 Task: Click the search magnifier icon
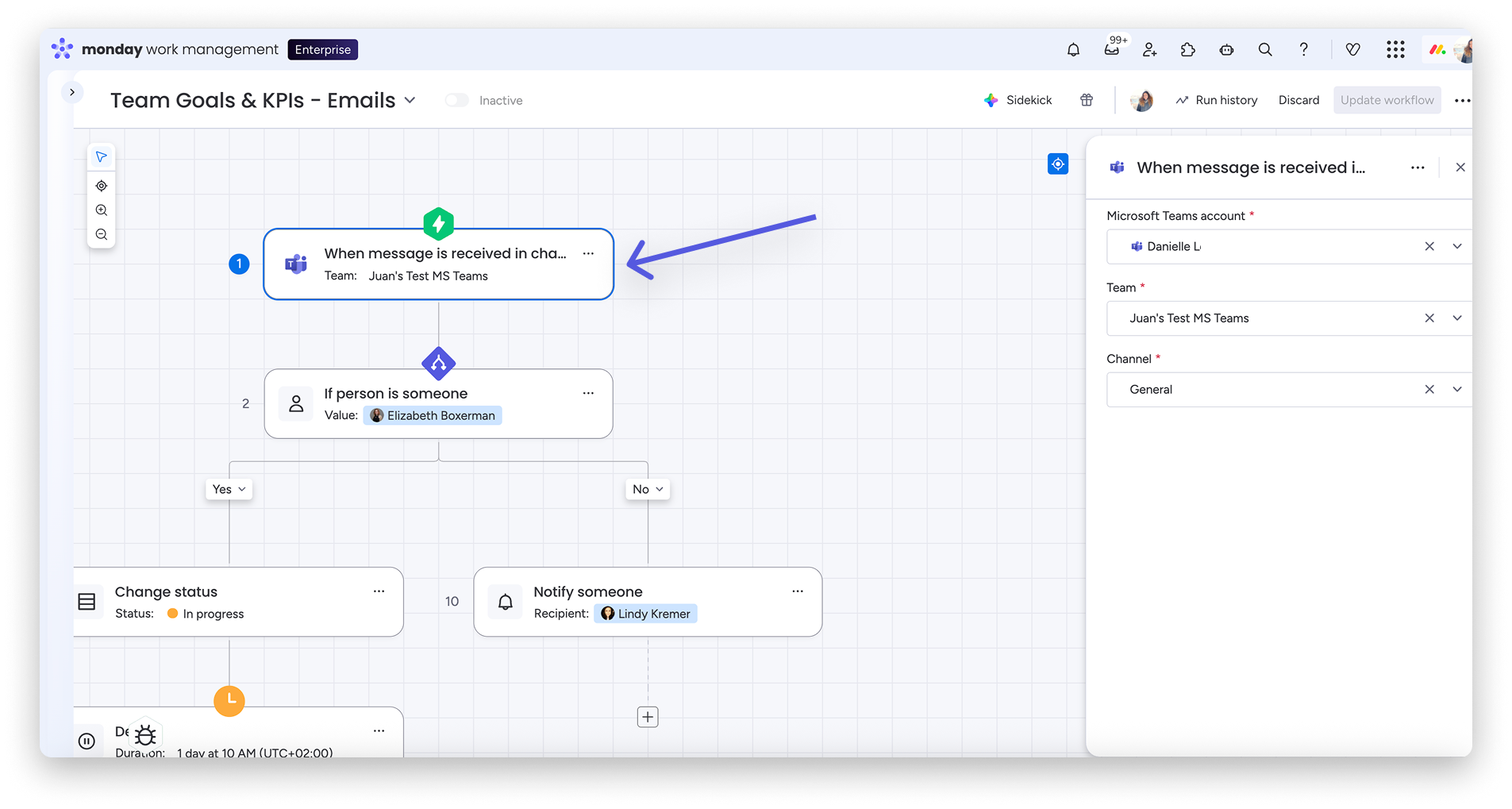(x=1265, y=50)
